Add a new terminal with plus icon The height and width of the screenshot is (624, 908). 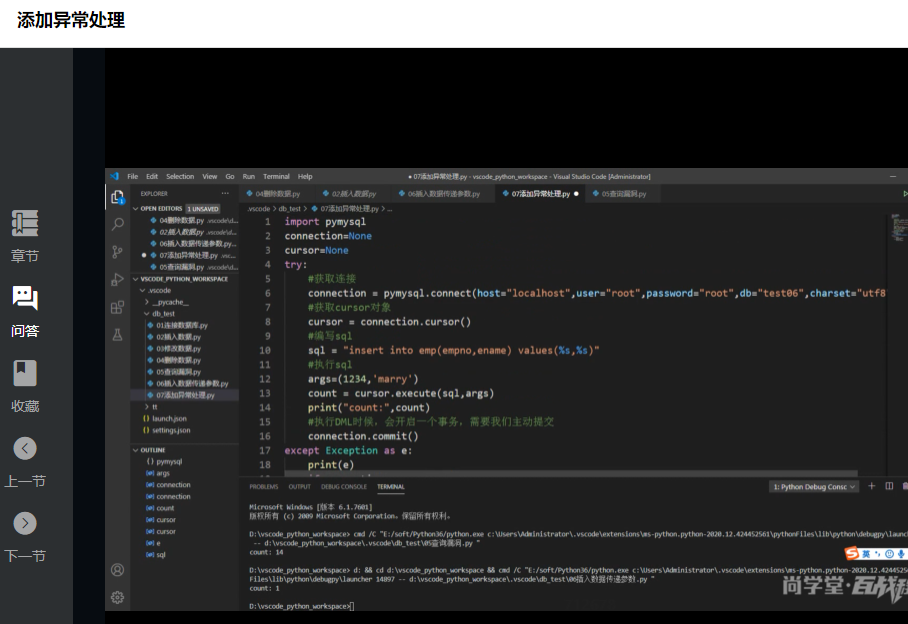pyautogui.click(x=872, y=486)
